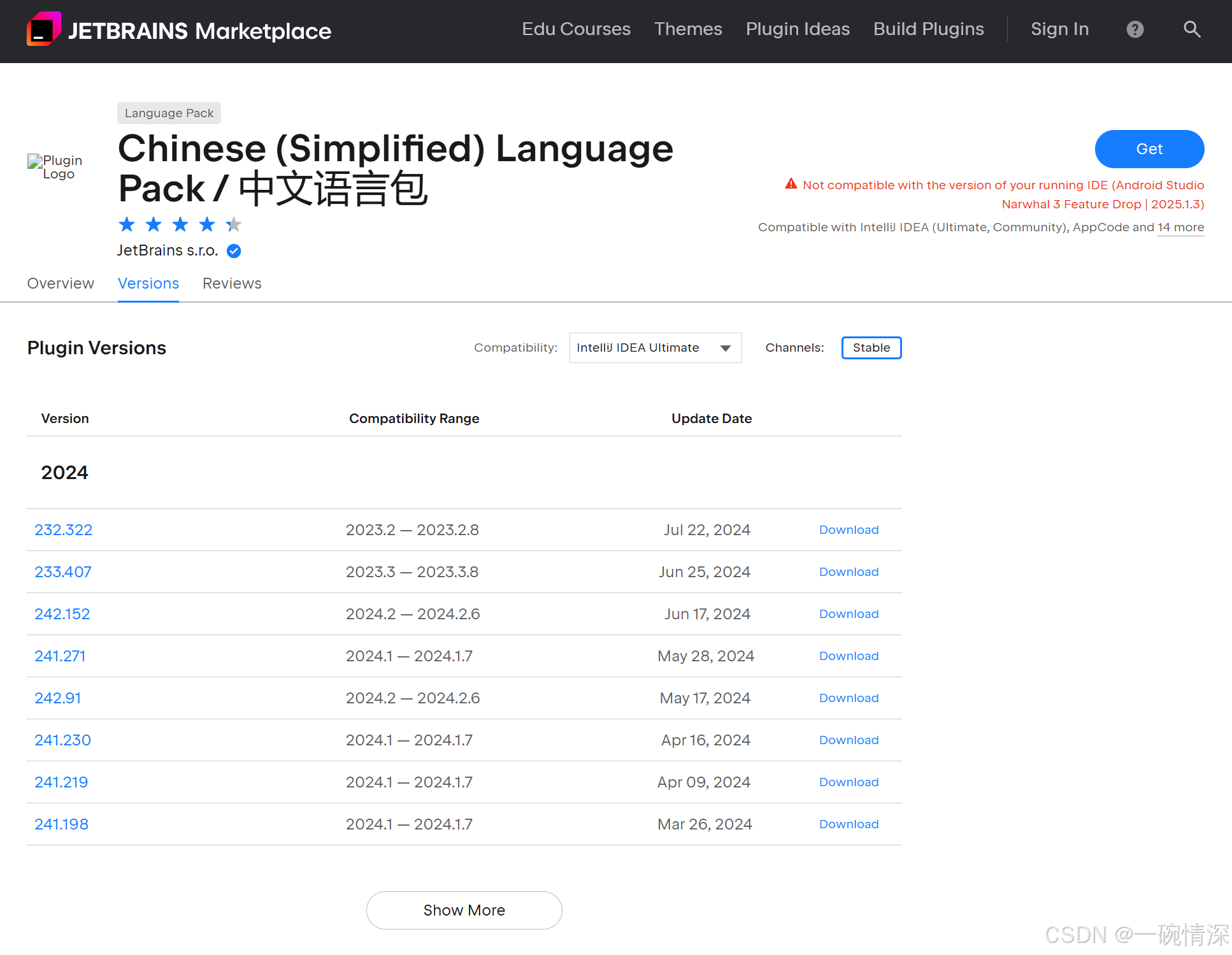Download version 241.271

pyautogui.click(x=849, y=656)
